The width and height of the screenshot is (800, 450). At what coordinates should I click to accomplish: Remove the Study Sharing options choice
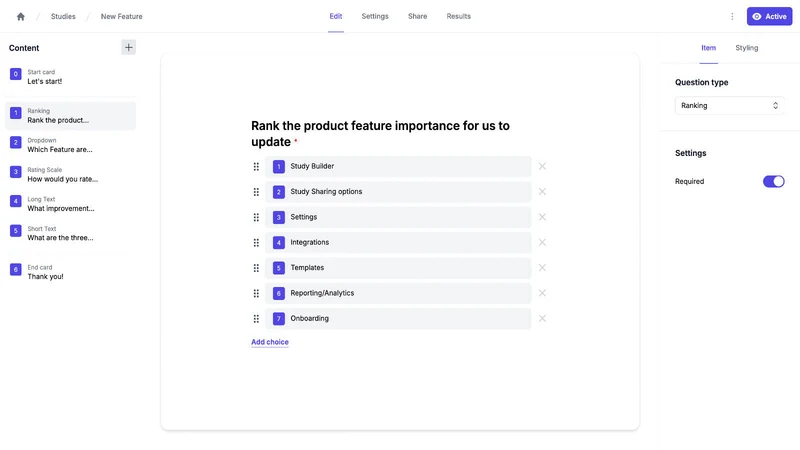tap(542, 191)
